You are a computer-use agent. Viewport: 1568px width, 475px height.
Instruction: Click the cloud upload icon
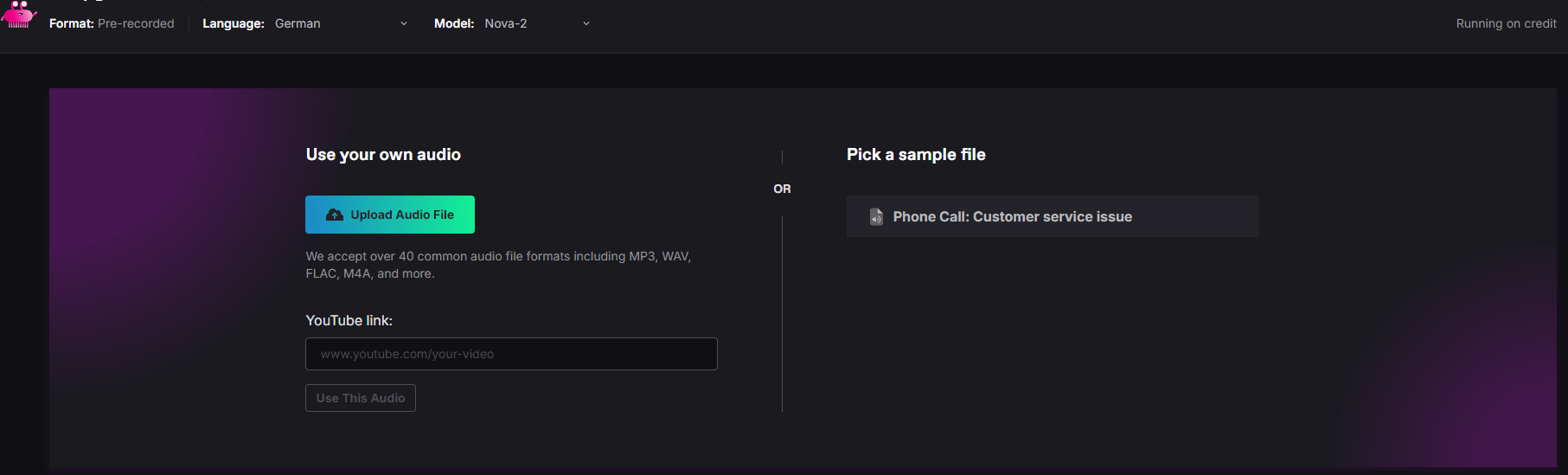(x=335, y=215)
